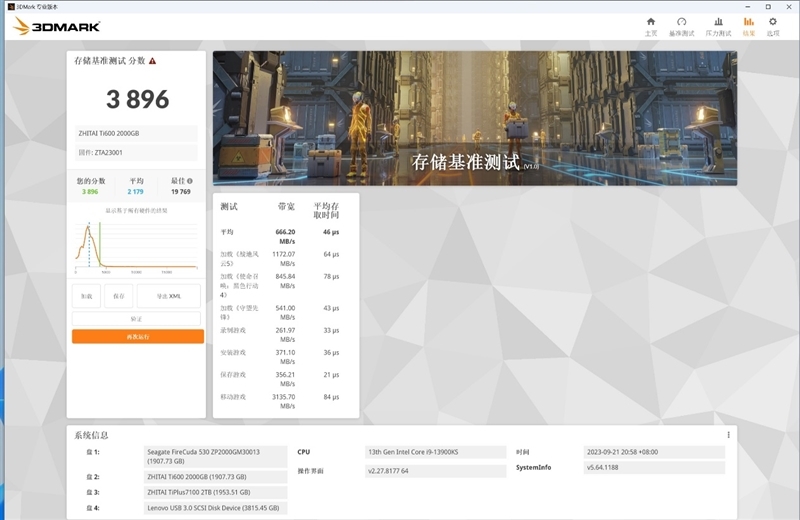The height and width of the screenshot is (520, 800).
Task: Click the SystemInfo v5.64.1188 field
Action: click(x=654, y=467)
